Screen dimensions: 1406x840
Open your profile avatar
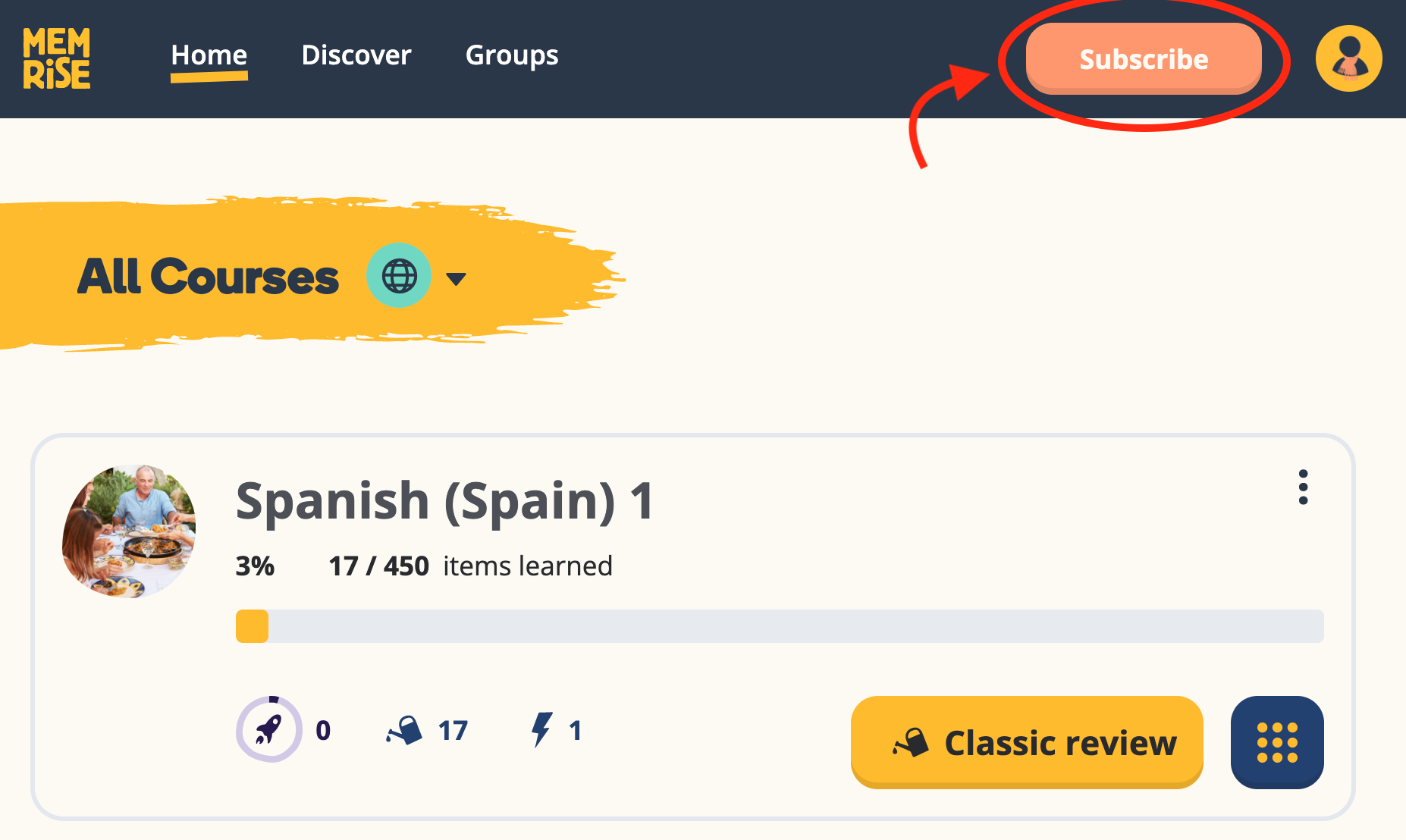click(x=1348, y=58)
